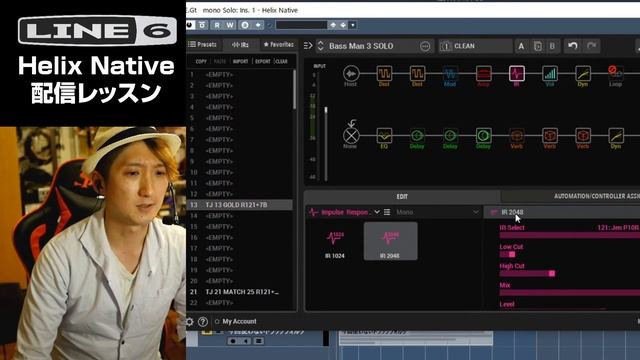This screenshot has height=360, width=640.
Task: Open the EDIT tab
Action: tap(402, 197)
